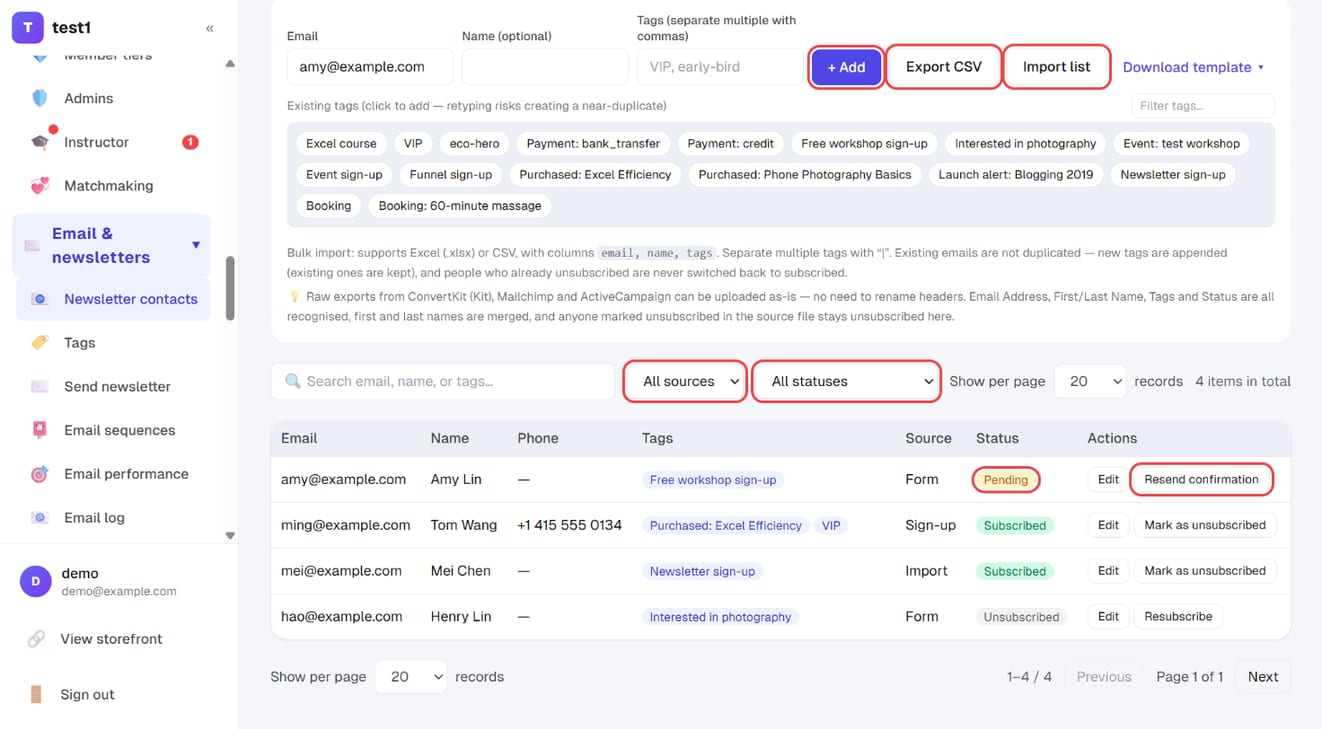Viewport: 1322px width, 729px height.
Task: Go to Send newsletter page
Action: pyautogui.click(x=113, y=387)
